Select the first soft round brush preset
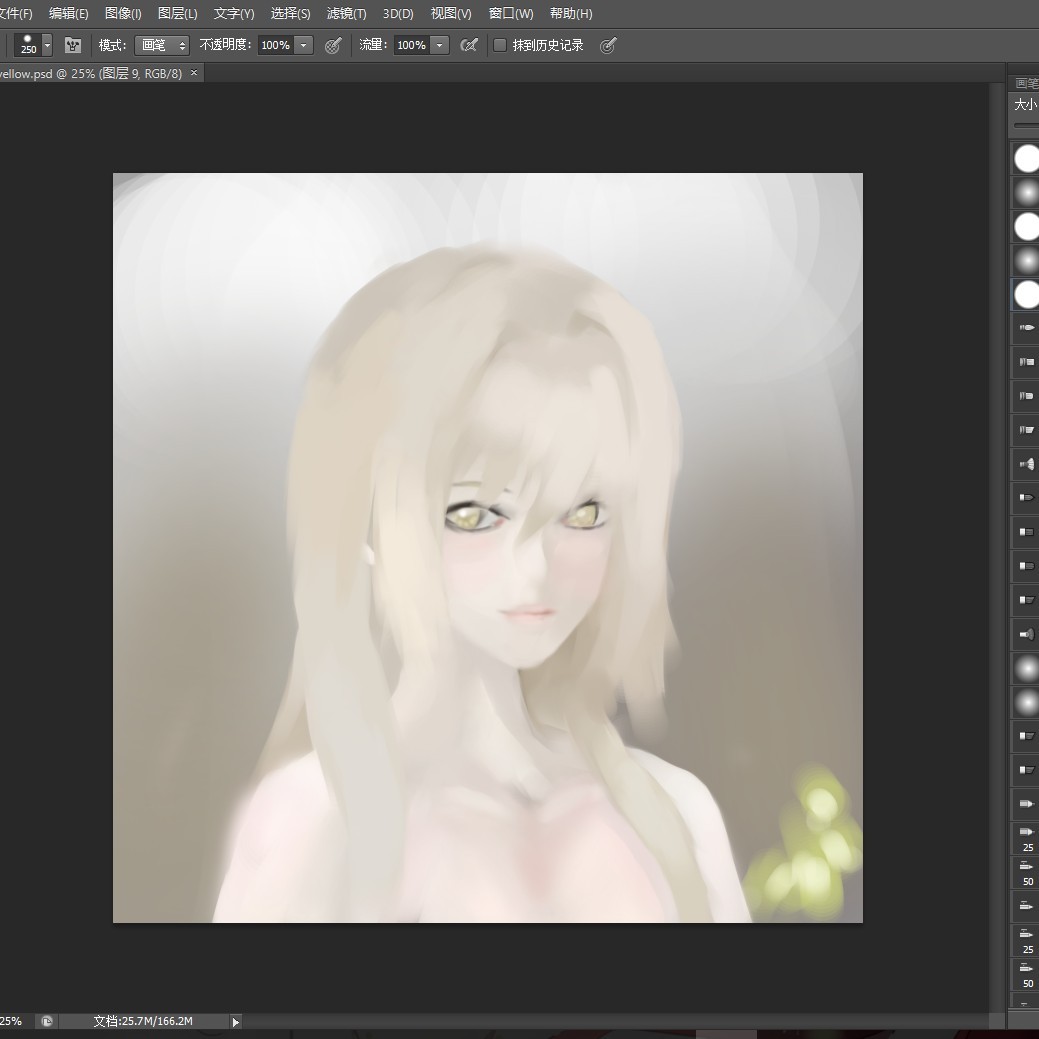Screen dimensions: 1039x1039 (1026, 192)
